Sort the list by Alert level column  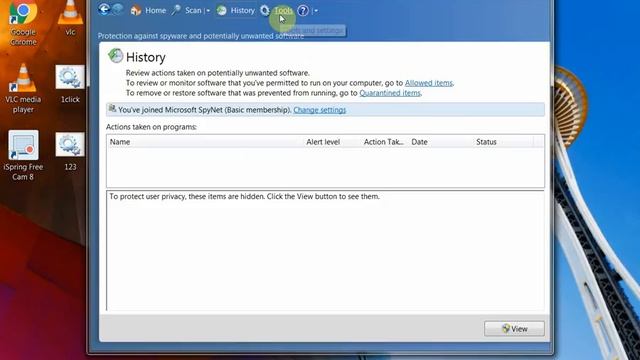click(323, 142)
